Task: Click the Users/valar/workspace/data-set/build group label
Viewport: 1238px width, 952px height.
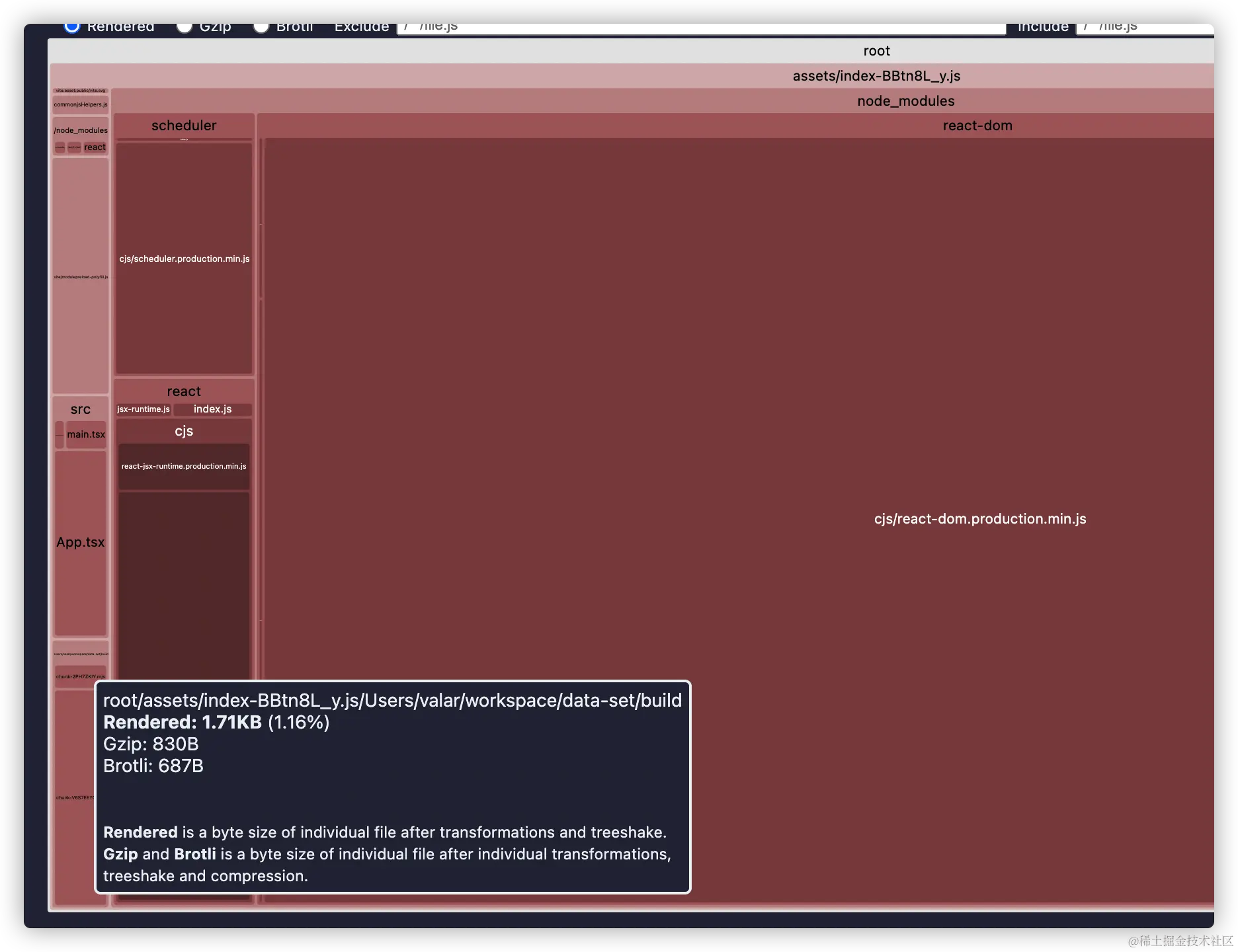Action: tap(81, 654)
